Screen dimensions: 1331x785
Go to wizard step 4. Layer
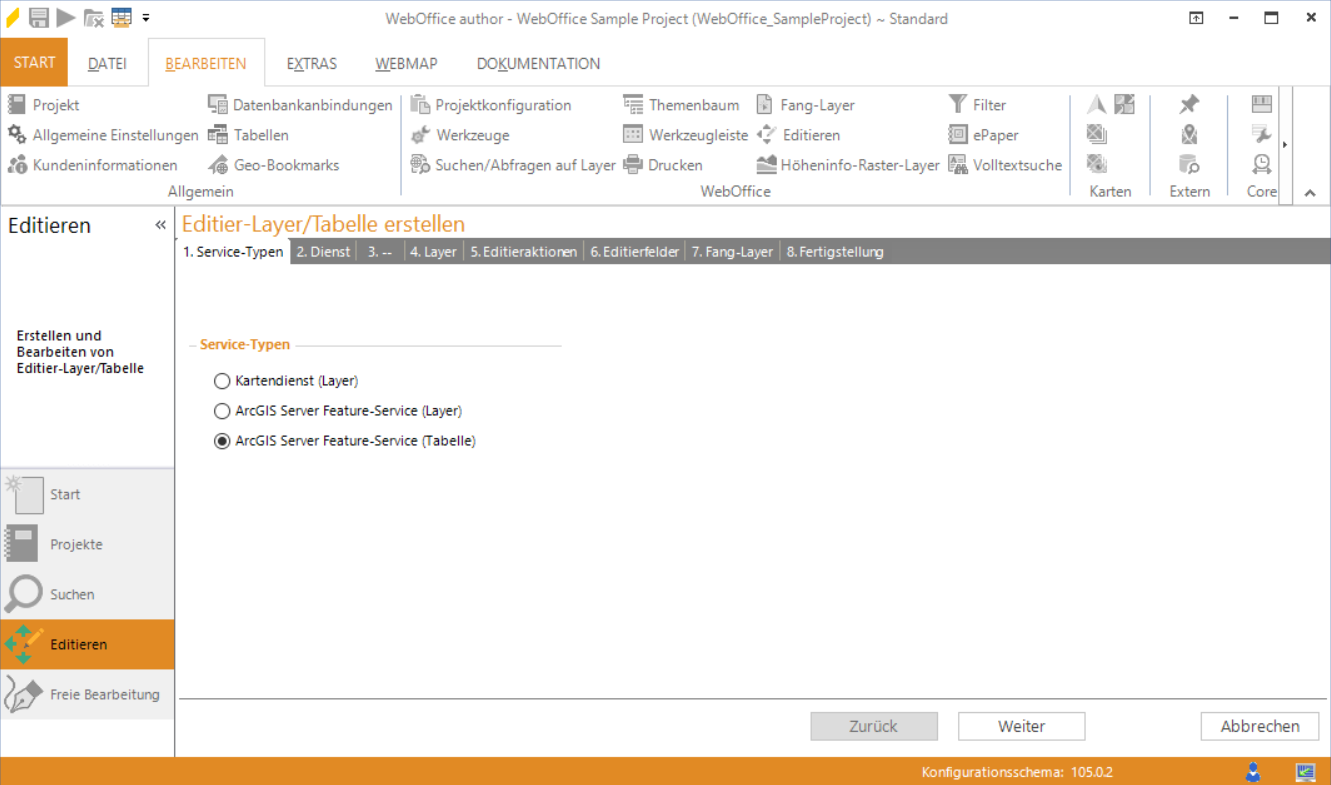433,252
